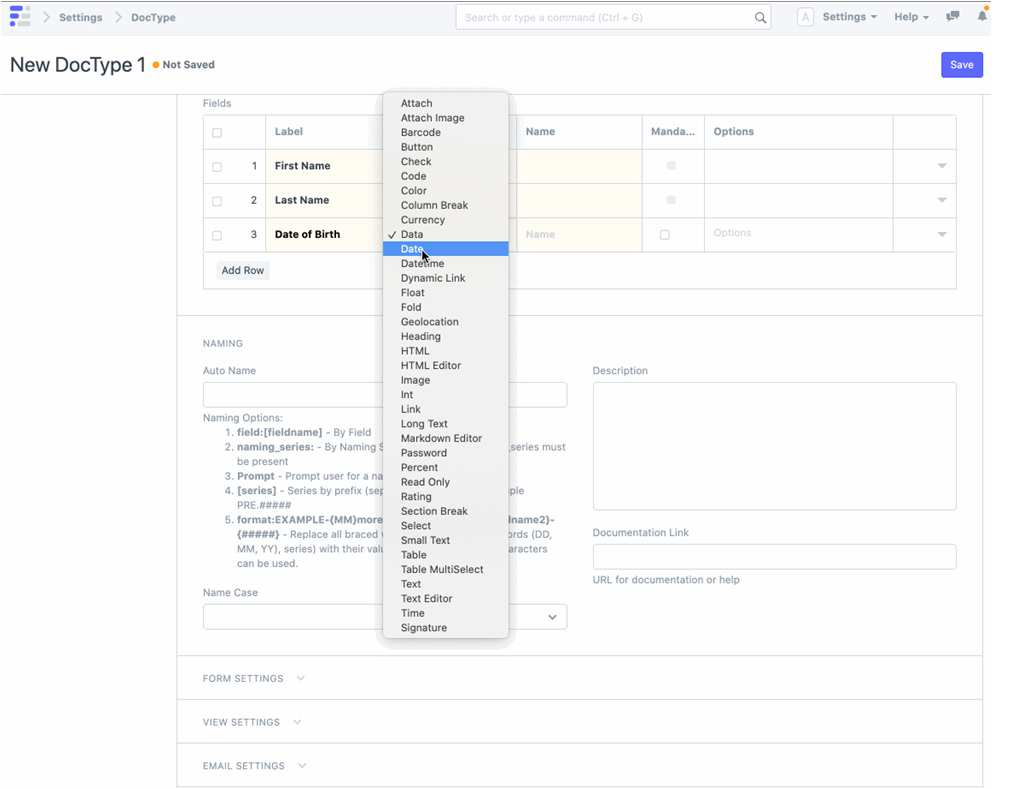1014x789 pixels.
Task: Tick the row checkbox for First Name
Action: point(217,167)
